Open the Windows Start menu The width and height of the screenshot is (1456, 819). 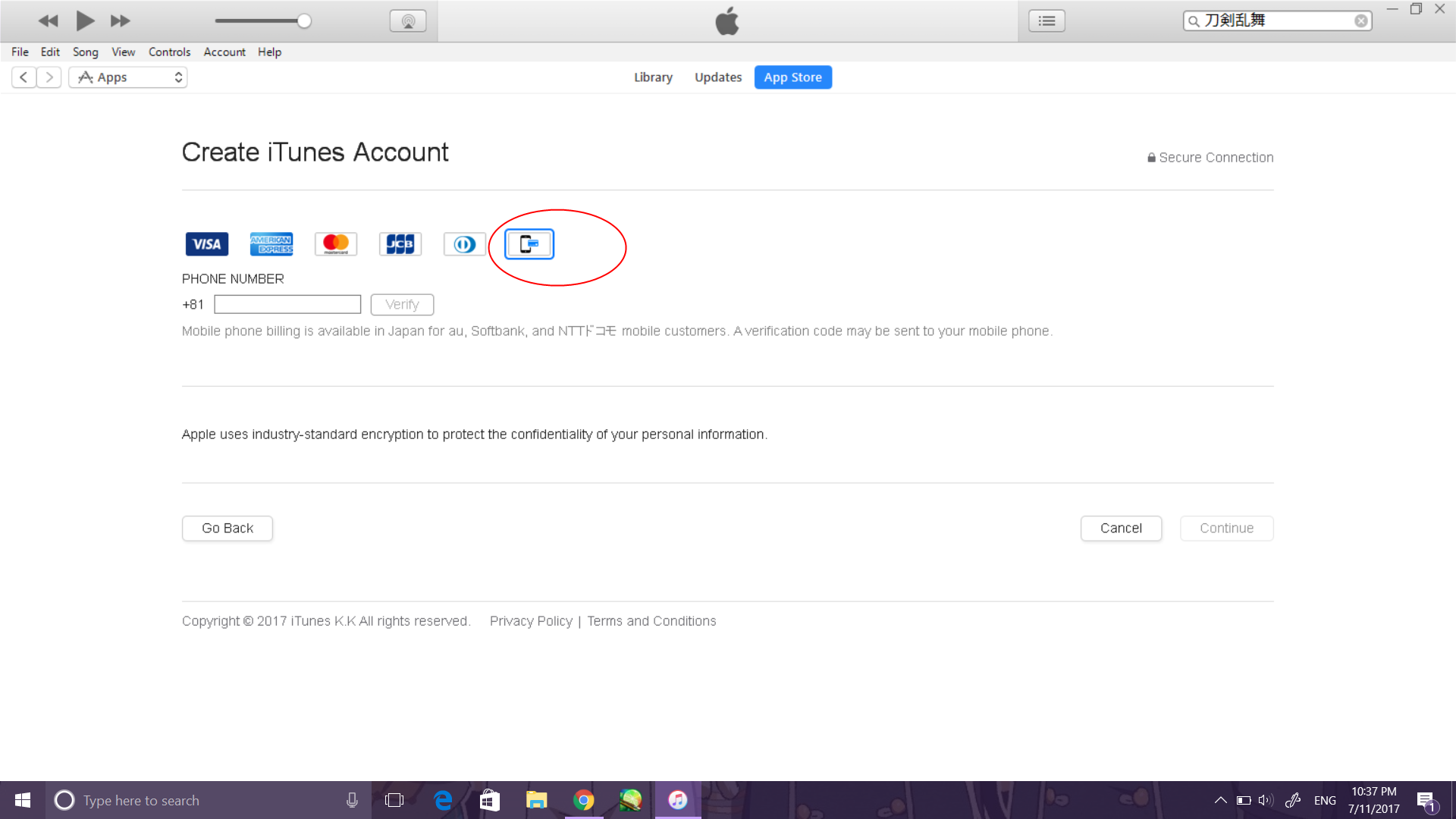click(x=23, y=800)
